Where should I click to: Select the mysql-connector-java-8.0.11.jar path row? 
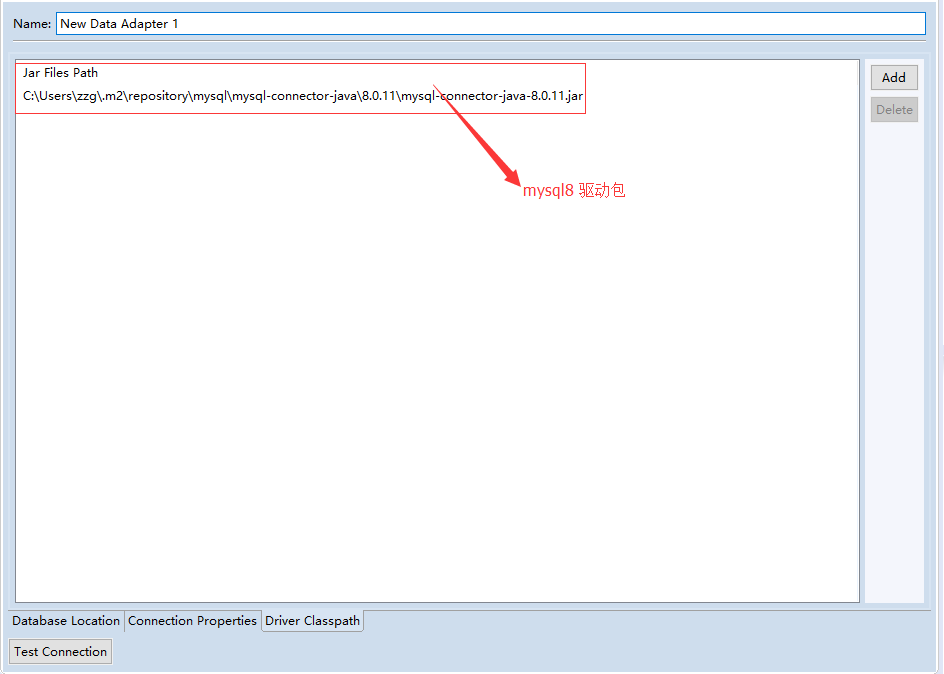pyautogui.click(x=303, y=96)
